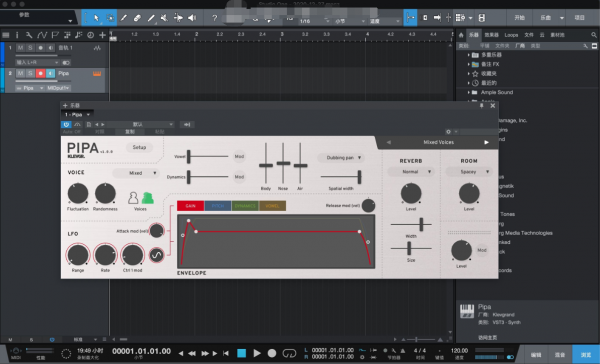Select the Eraser tool
The width and height of the screenshot is (600, 364).
137,18
